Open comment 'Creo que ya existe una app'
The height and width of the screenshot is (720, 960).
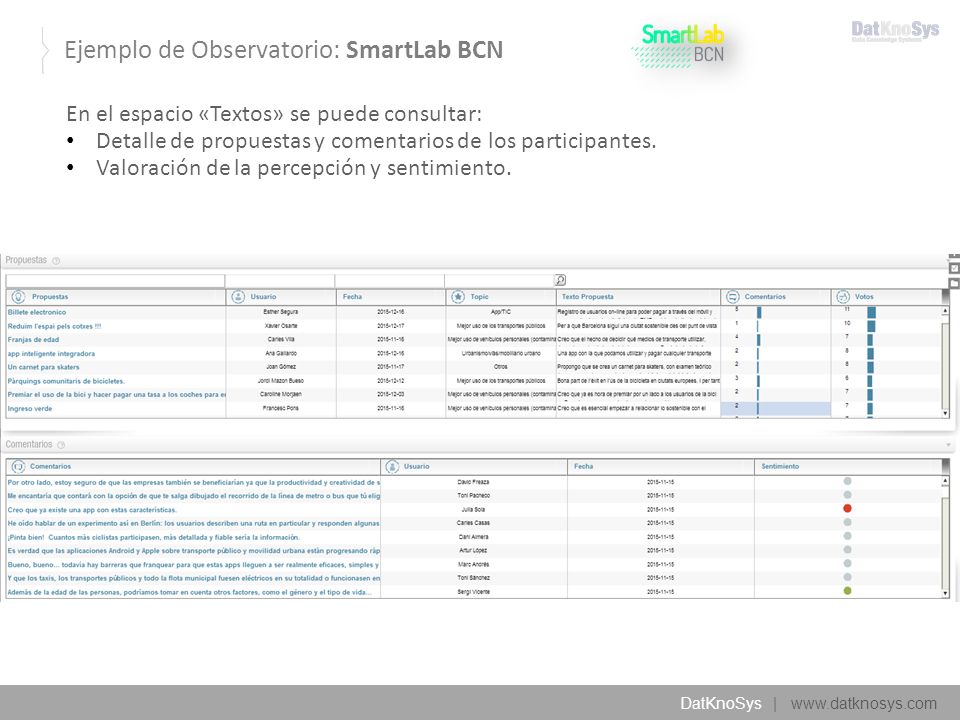click(x=92, y=510)
